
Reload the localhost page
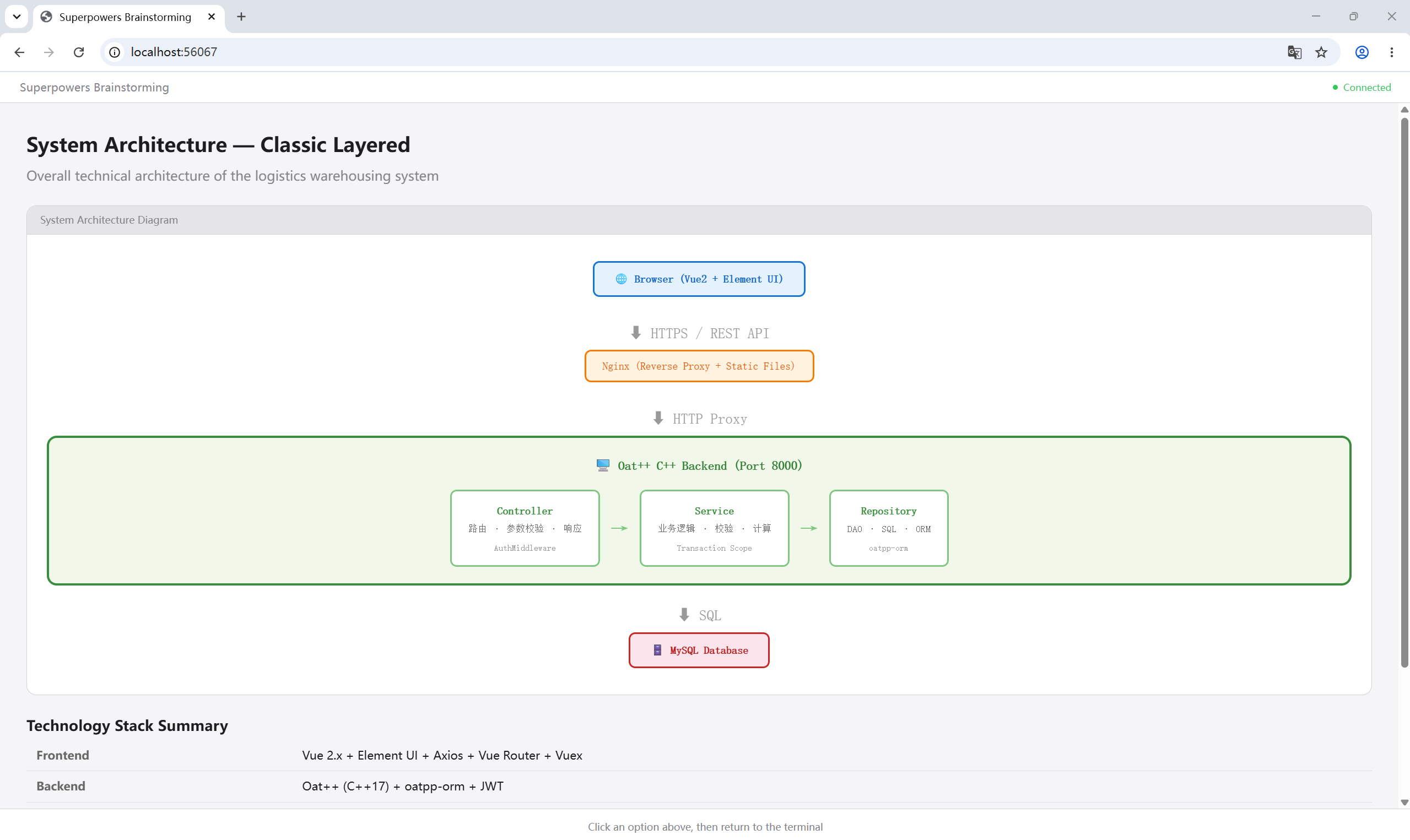pos(79,52)
